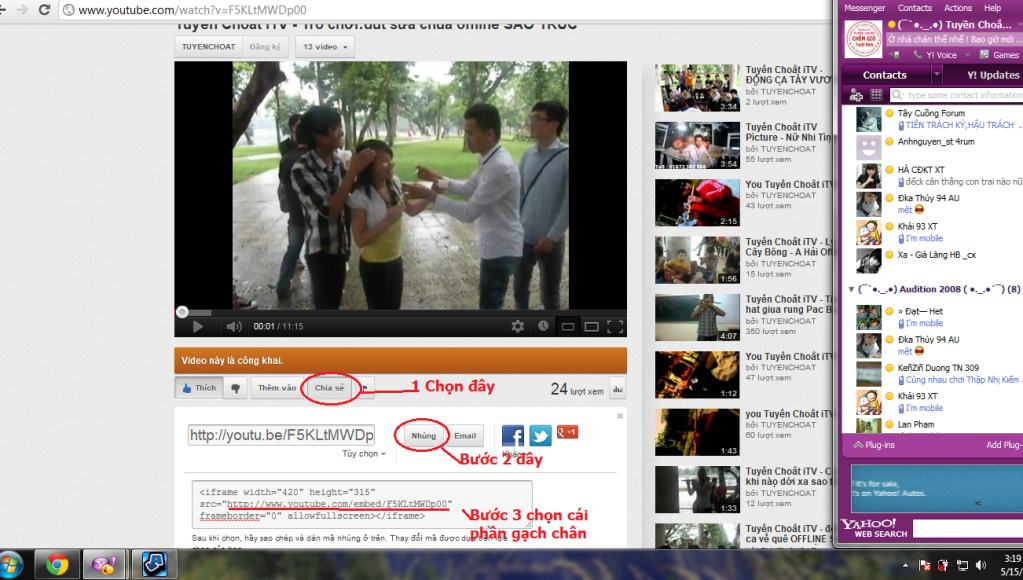The image size is (1023, 580).
Task: Expand the Tùy chọn options dropdown
Action: (364, 453)
